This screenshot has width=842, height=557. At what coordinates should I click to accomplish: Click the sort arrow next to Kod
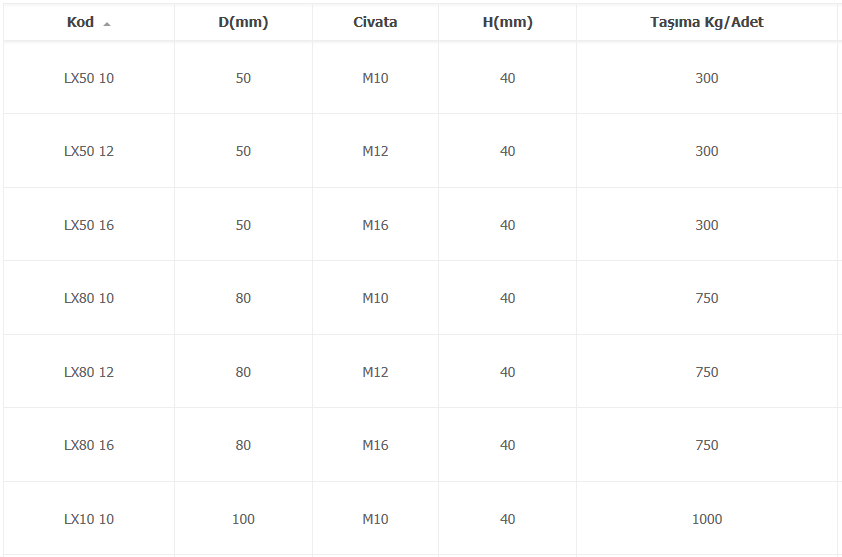[x=107, y=24]
